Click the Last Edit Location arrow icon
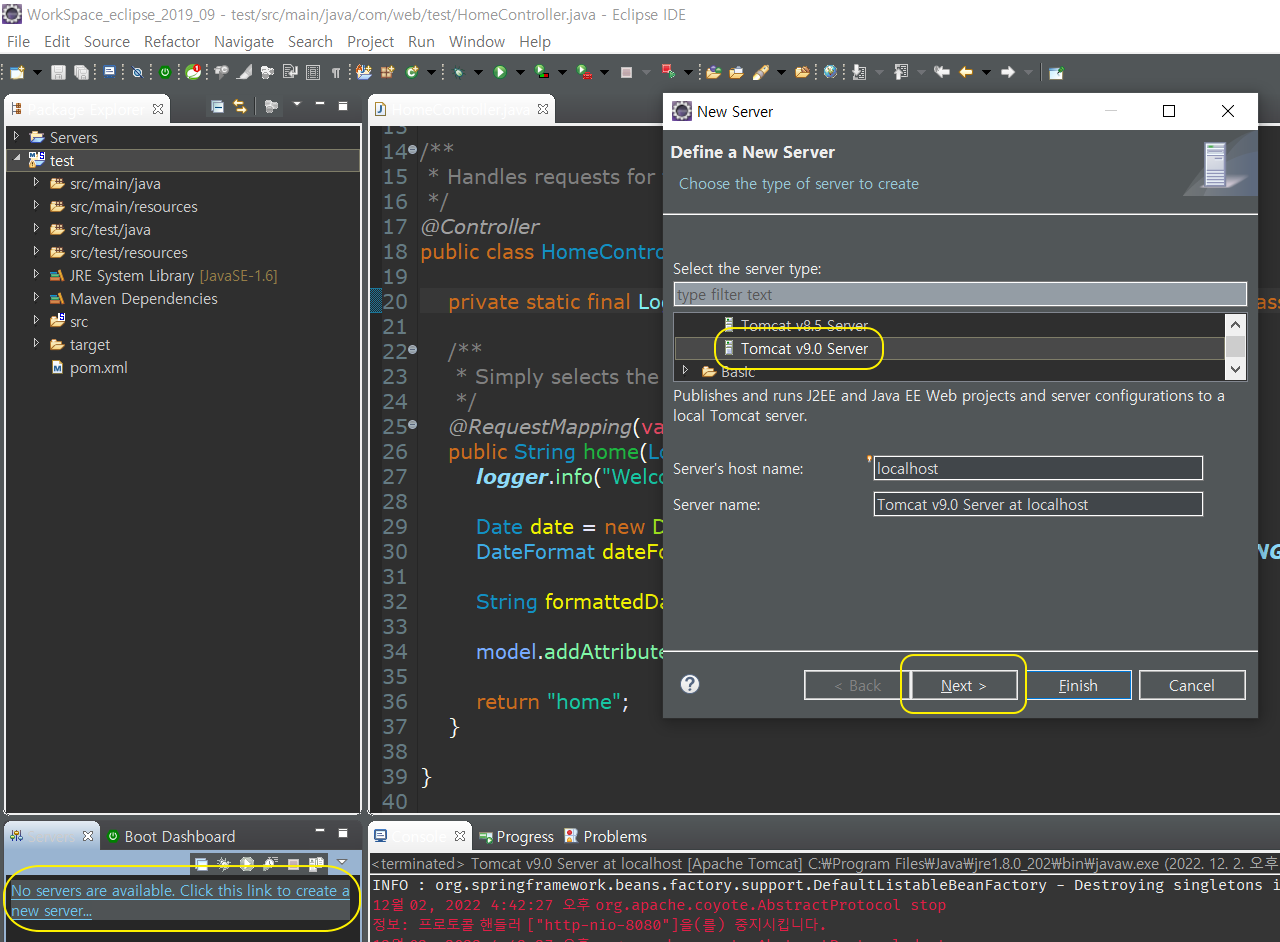Viewport: 1280px width, 942px height. coord(942,72)
